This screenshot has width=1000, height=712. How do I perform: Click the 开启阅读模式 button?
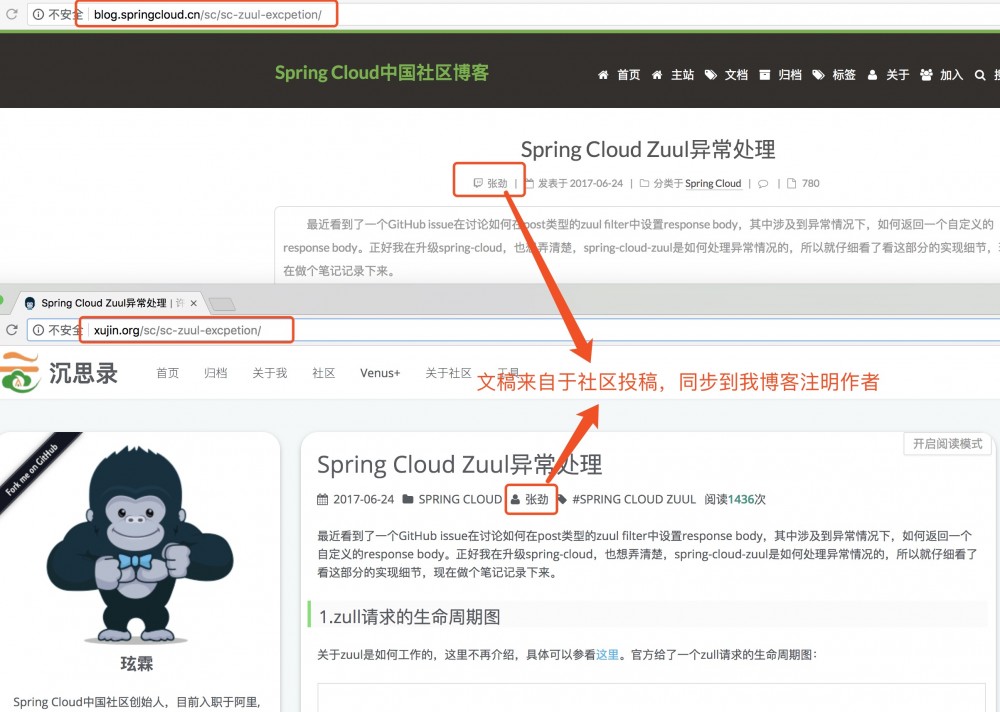click(947, 443)
